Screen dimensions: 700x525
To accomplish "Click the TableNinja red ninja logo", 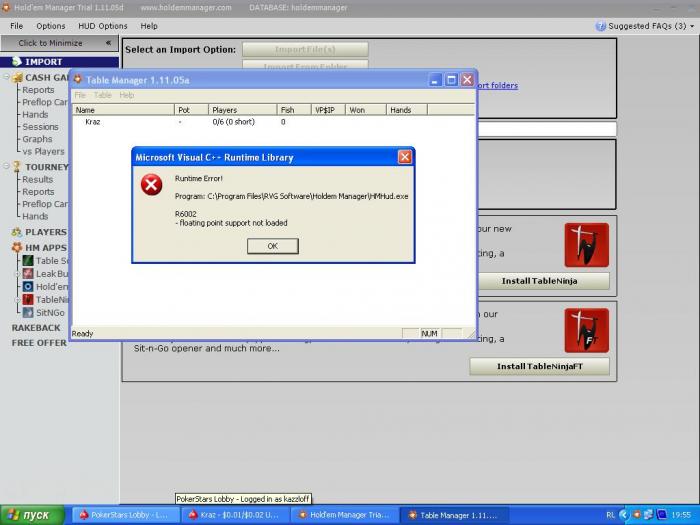I will coord(587,245).
